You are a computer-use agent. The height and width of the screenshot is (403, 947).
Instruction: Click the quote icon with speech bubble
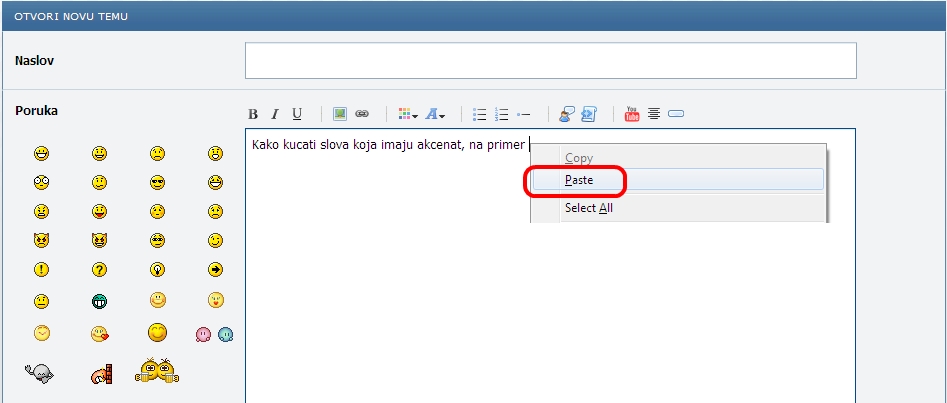pyautogui.click(x=566, y=114)
